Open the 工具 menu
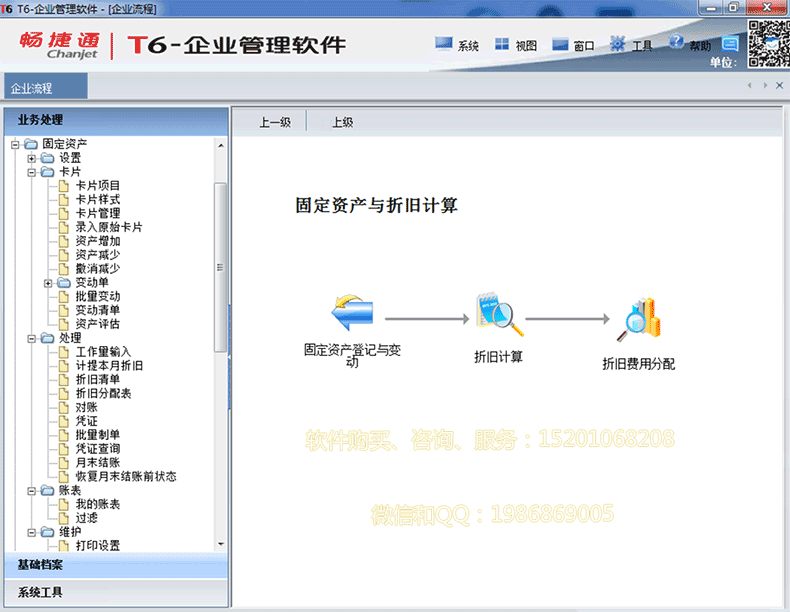The width and height of the screenshot is (790, 612). tap(642, 46)
